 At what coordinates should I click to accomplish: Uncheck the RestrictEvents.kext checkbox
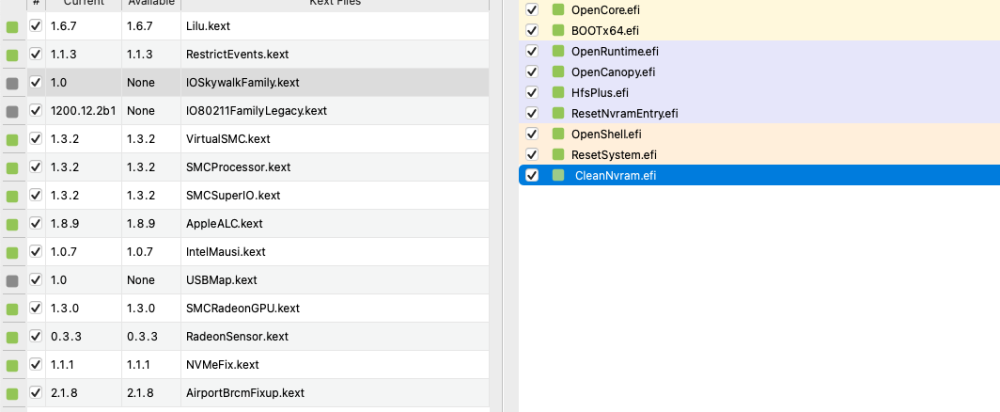(36, 54)
